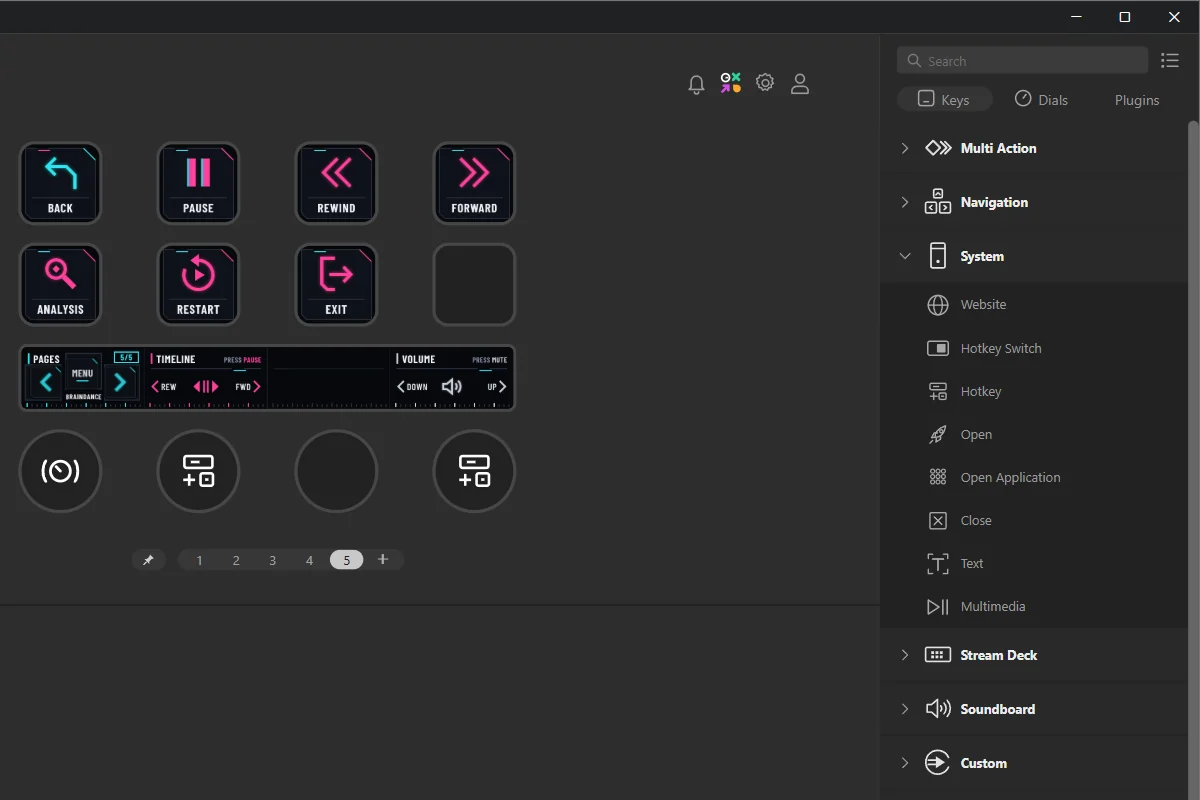This screenshot has width=1200, height=800.
Task: Select the empty key slot next to EXIT
Action: [474, 284]
